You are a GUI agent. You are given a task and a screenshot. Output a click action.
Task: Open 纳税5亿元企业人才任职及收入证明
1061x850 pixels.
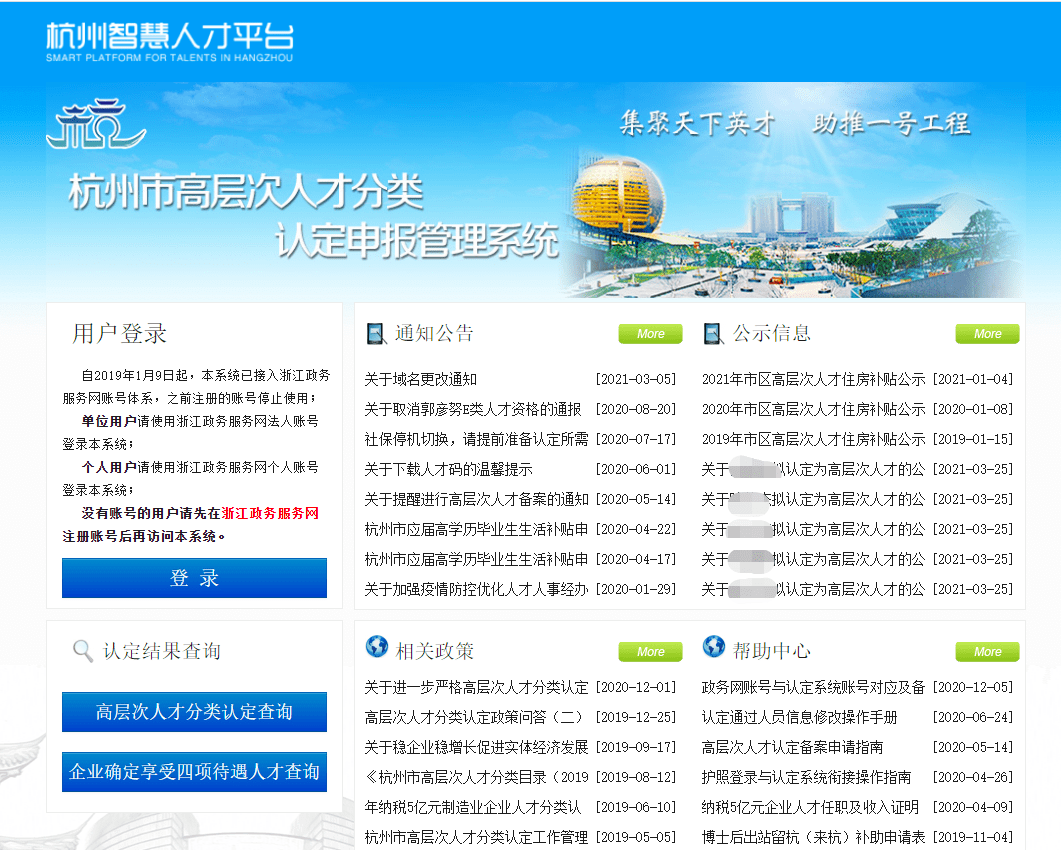click(x=810, y=807)
